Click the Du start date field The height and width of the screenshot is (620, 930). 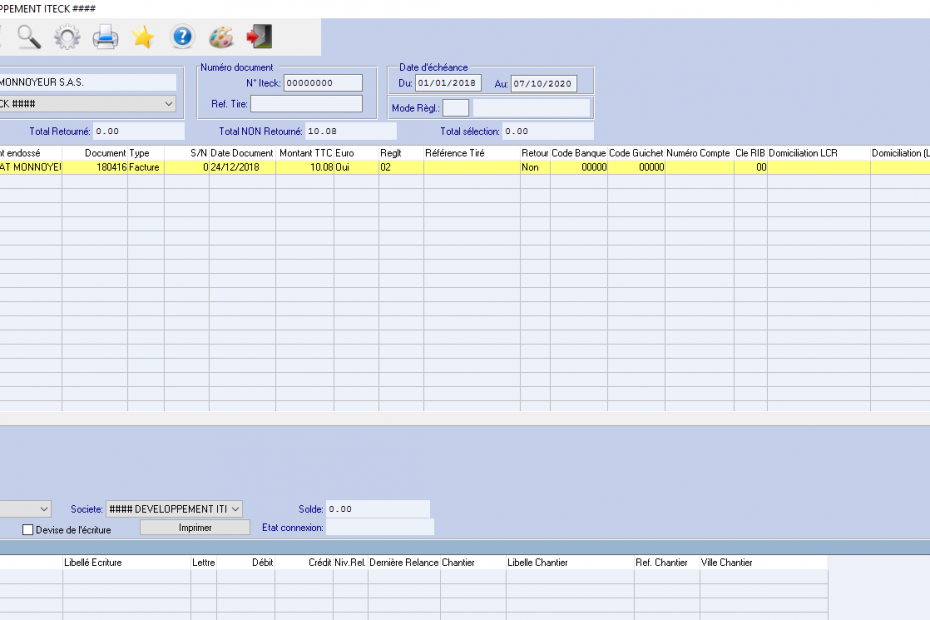(x=448, y=83)
